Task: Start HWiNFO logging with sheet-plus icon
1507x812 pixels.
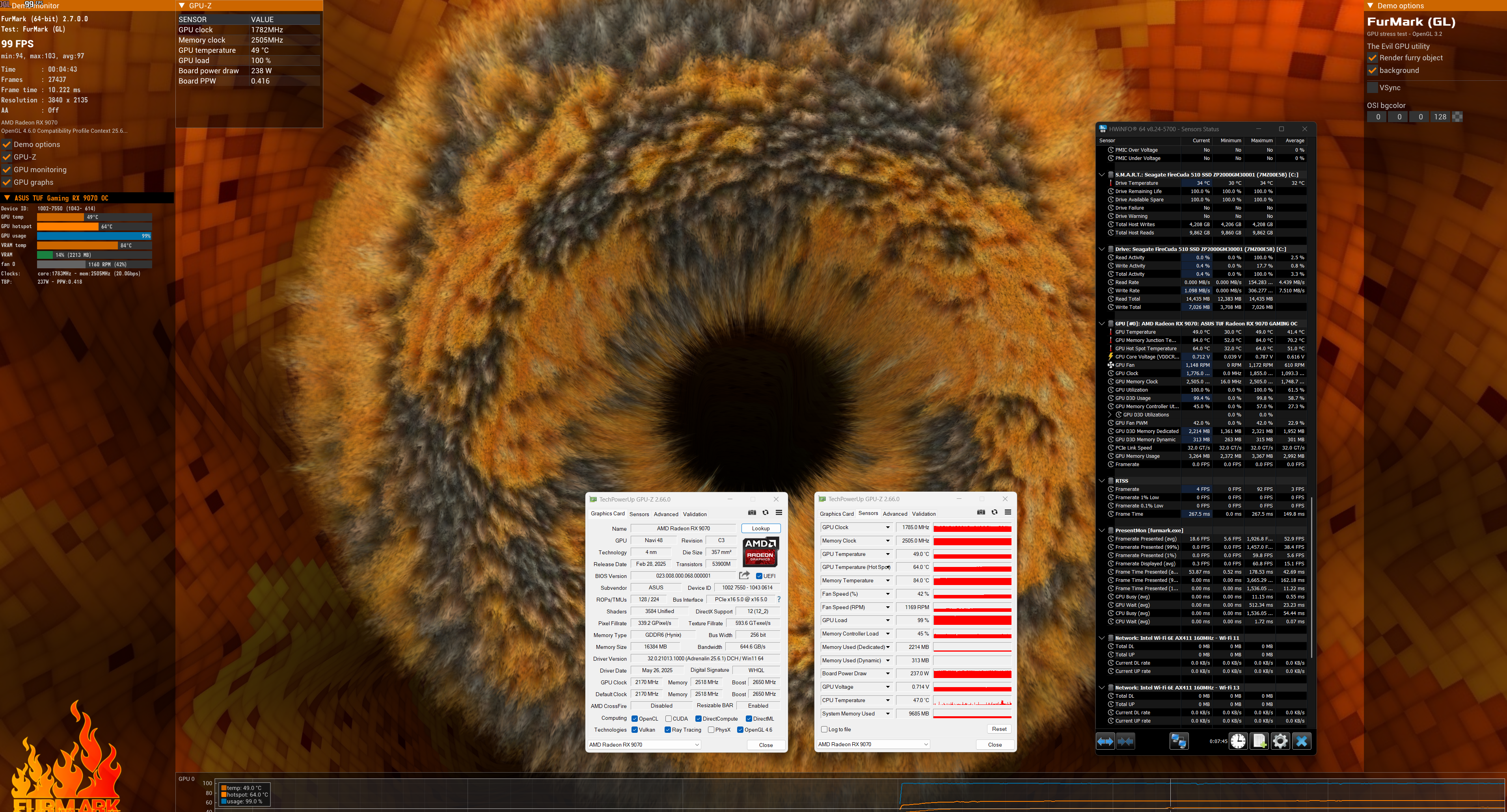Action: point(1259,741)
